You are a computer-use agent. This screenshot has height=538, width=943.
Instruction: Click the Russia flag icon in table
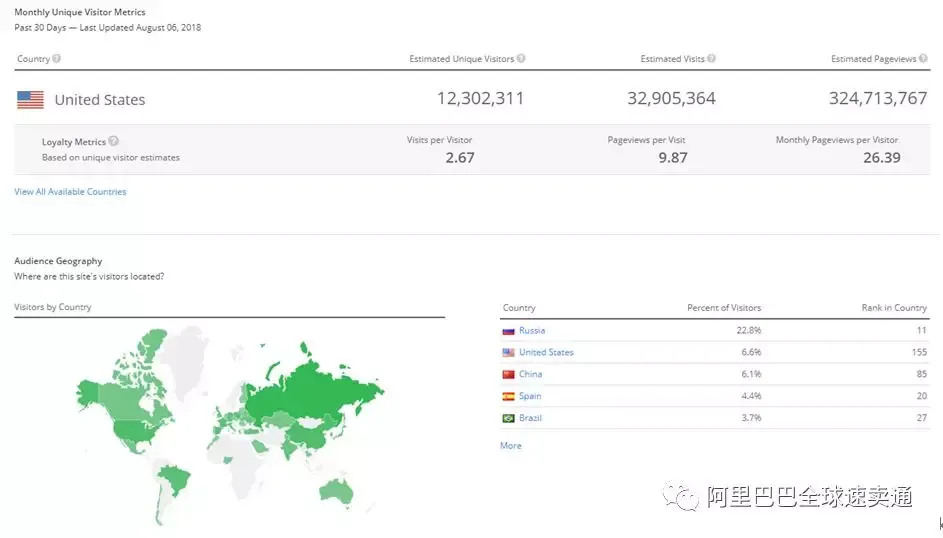[508, 331]
